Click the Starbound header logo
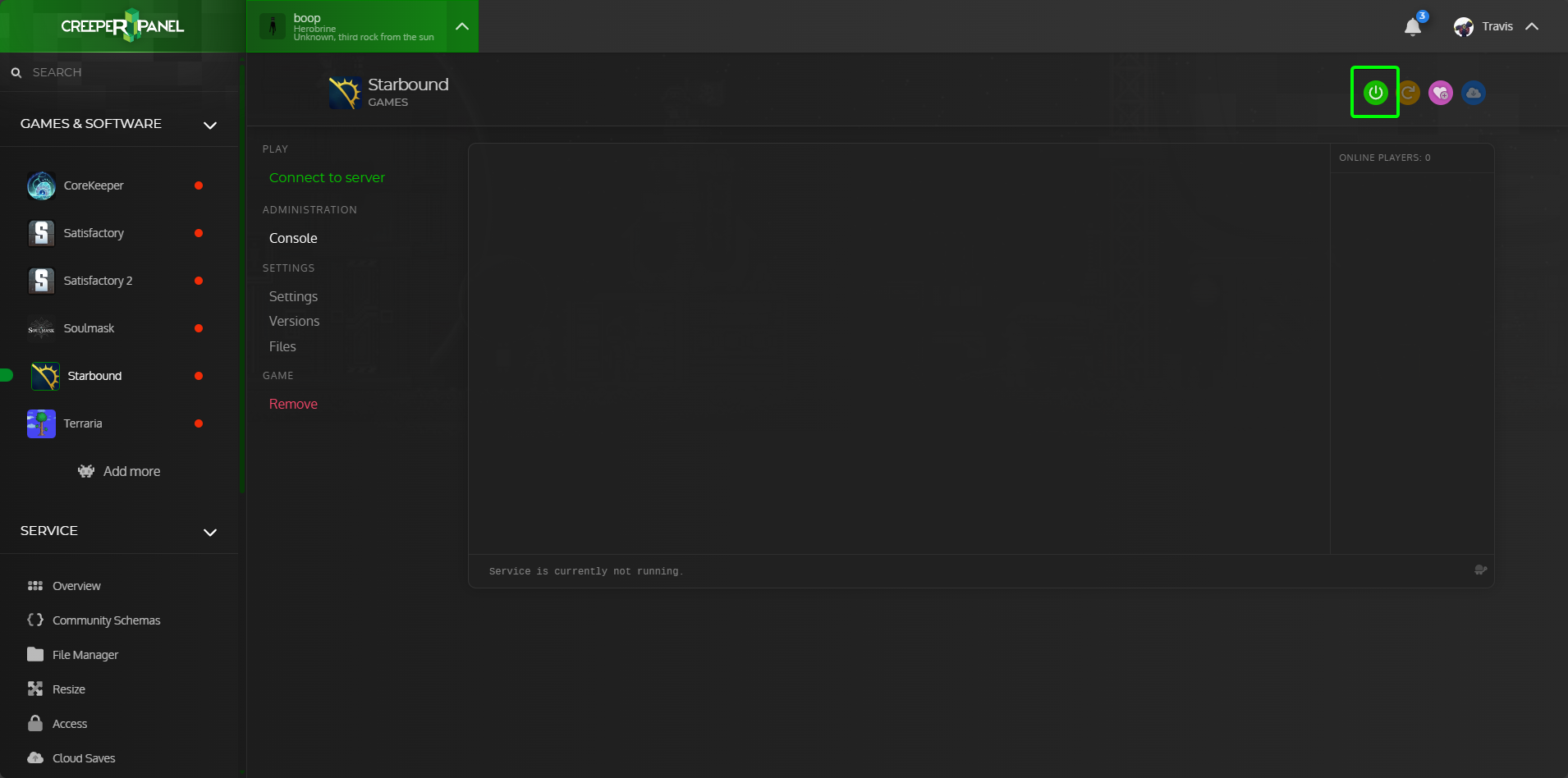This screenshot has width=1568, height=778. 345,93
